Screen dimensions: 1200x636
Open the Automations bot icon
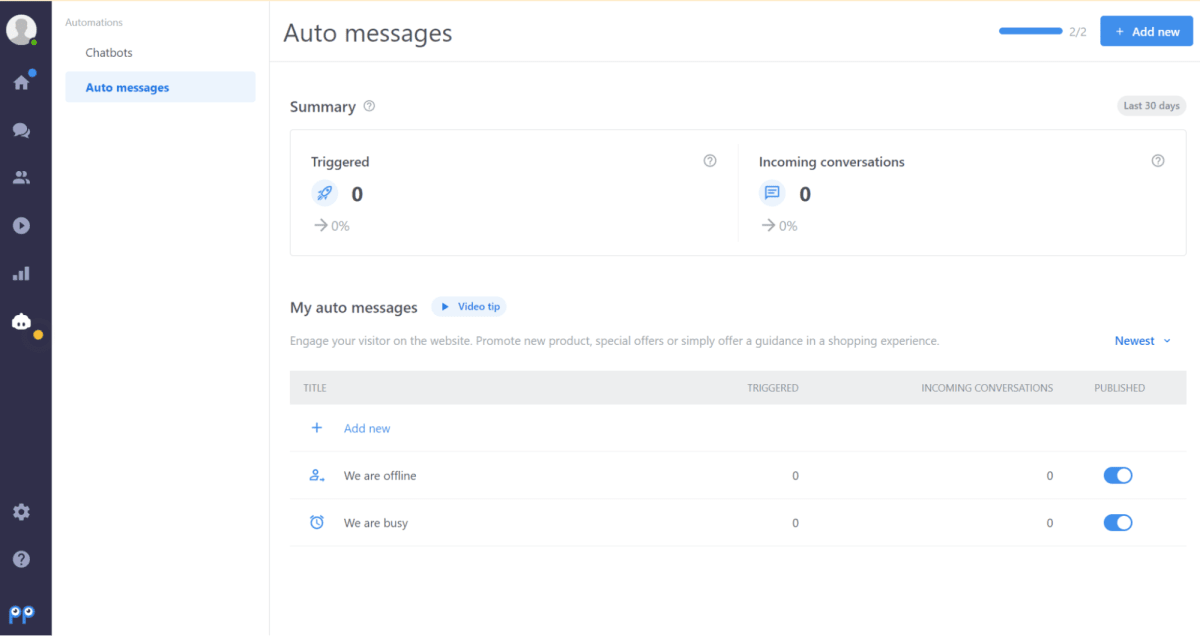21,321
